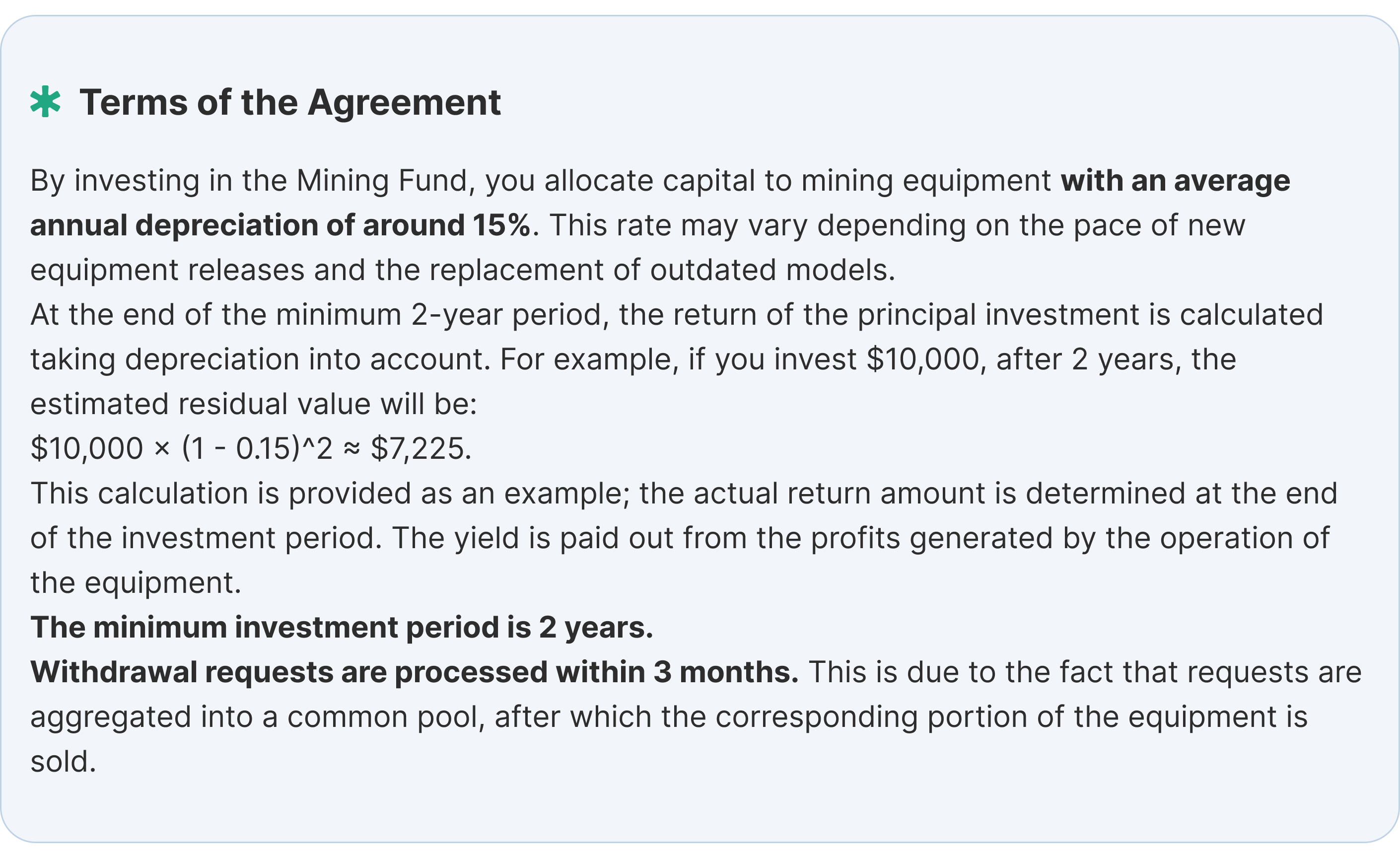Click the formula "$10,000 × (1 - 0.15)^2"
The width and height of the screenshot is (1400, 858).
[x=182, y=449]
